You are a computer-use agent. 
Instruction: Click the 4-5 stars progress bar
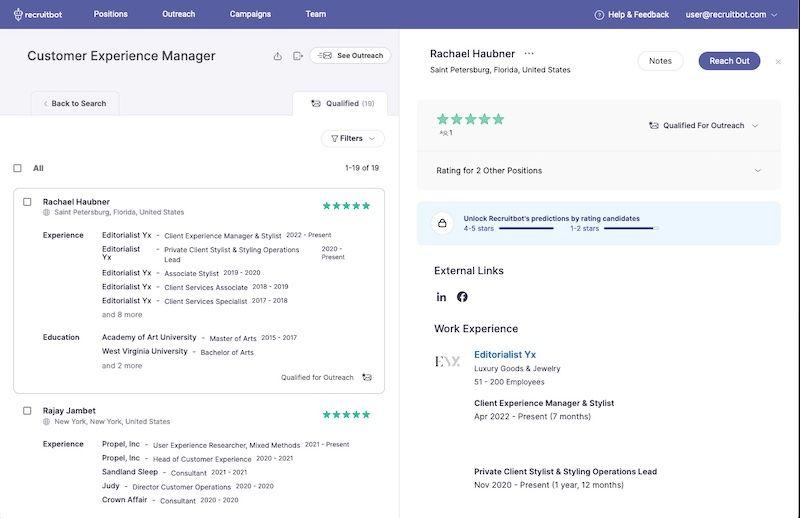point(526,229)
